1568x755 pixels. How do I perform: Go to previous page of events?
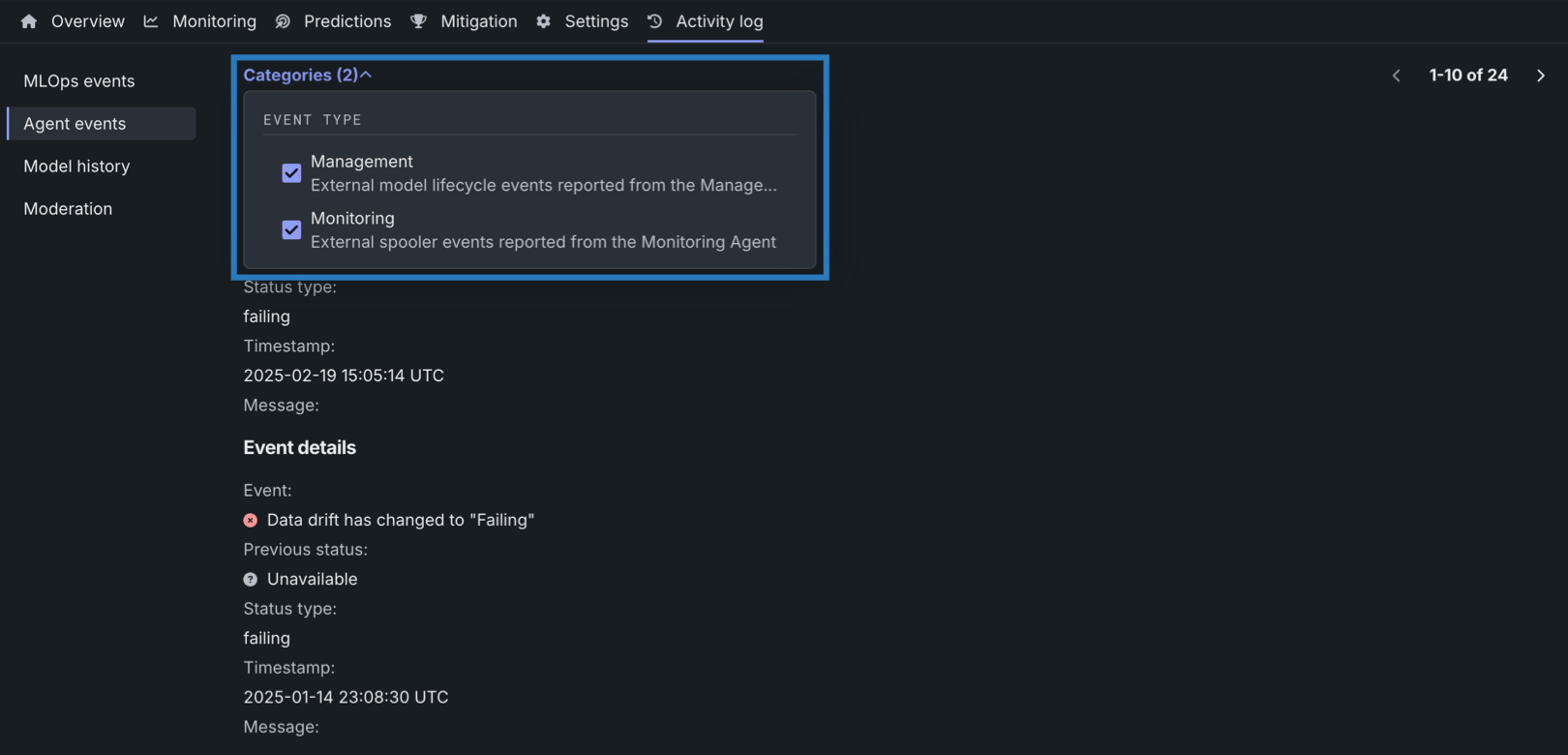click(1396, 75)
